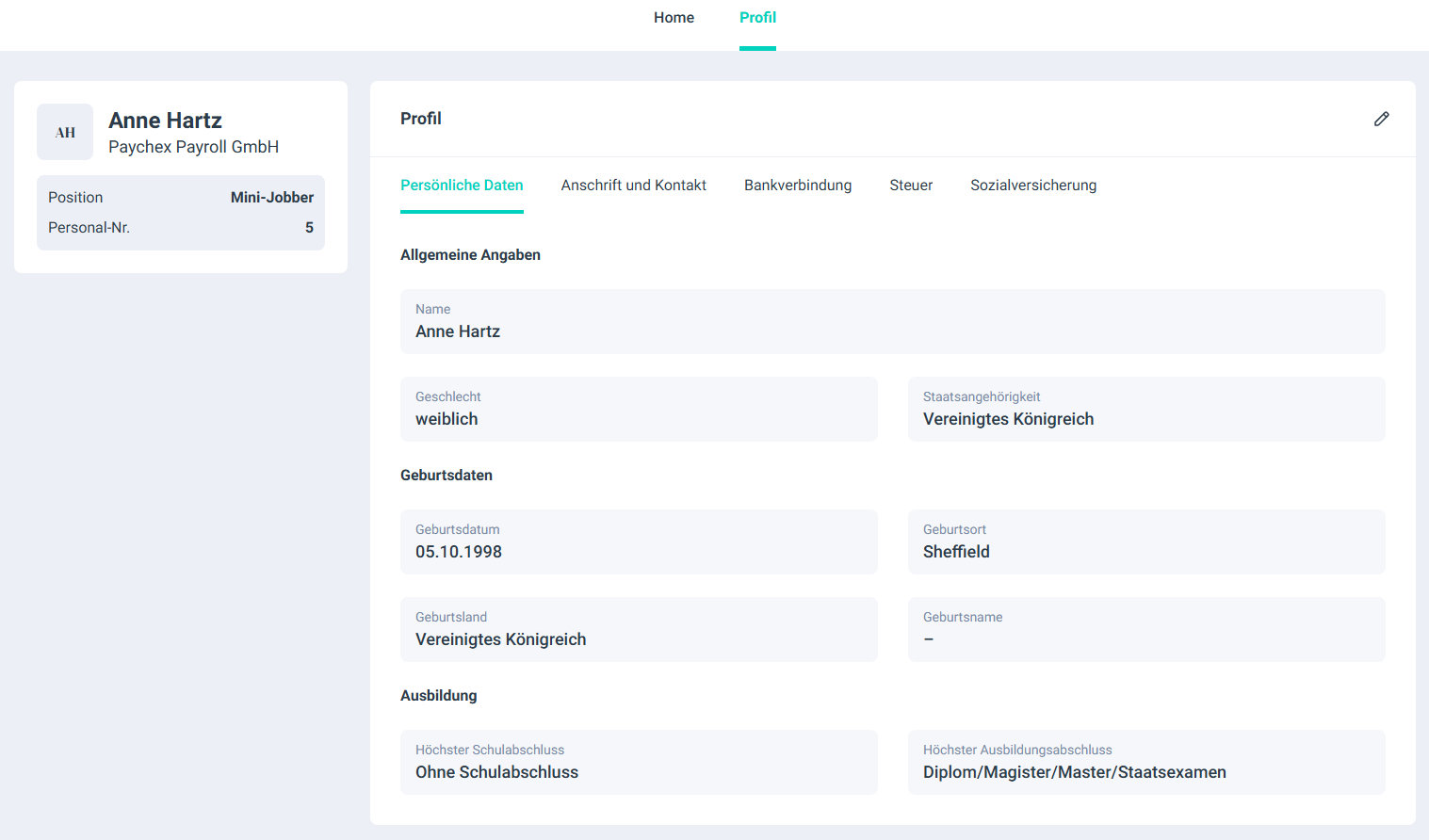Screen dimensions: 1429x840
Task: Open the Persönliche Daten tab
Action: 462,186
